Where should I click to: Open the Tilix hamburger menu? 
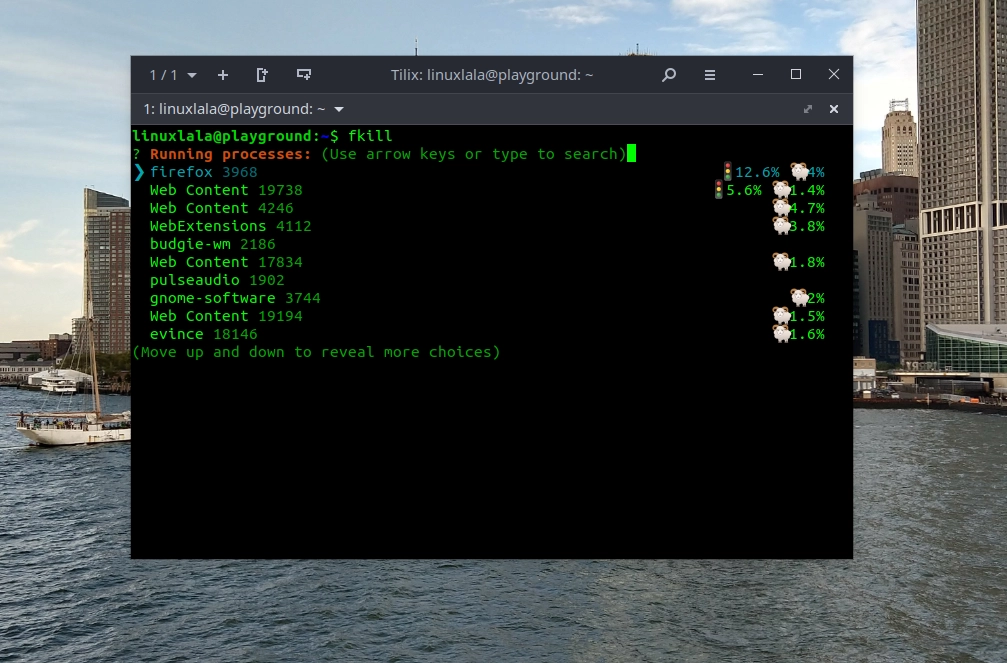click(x=710, y=75)
